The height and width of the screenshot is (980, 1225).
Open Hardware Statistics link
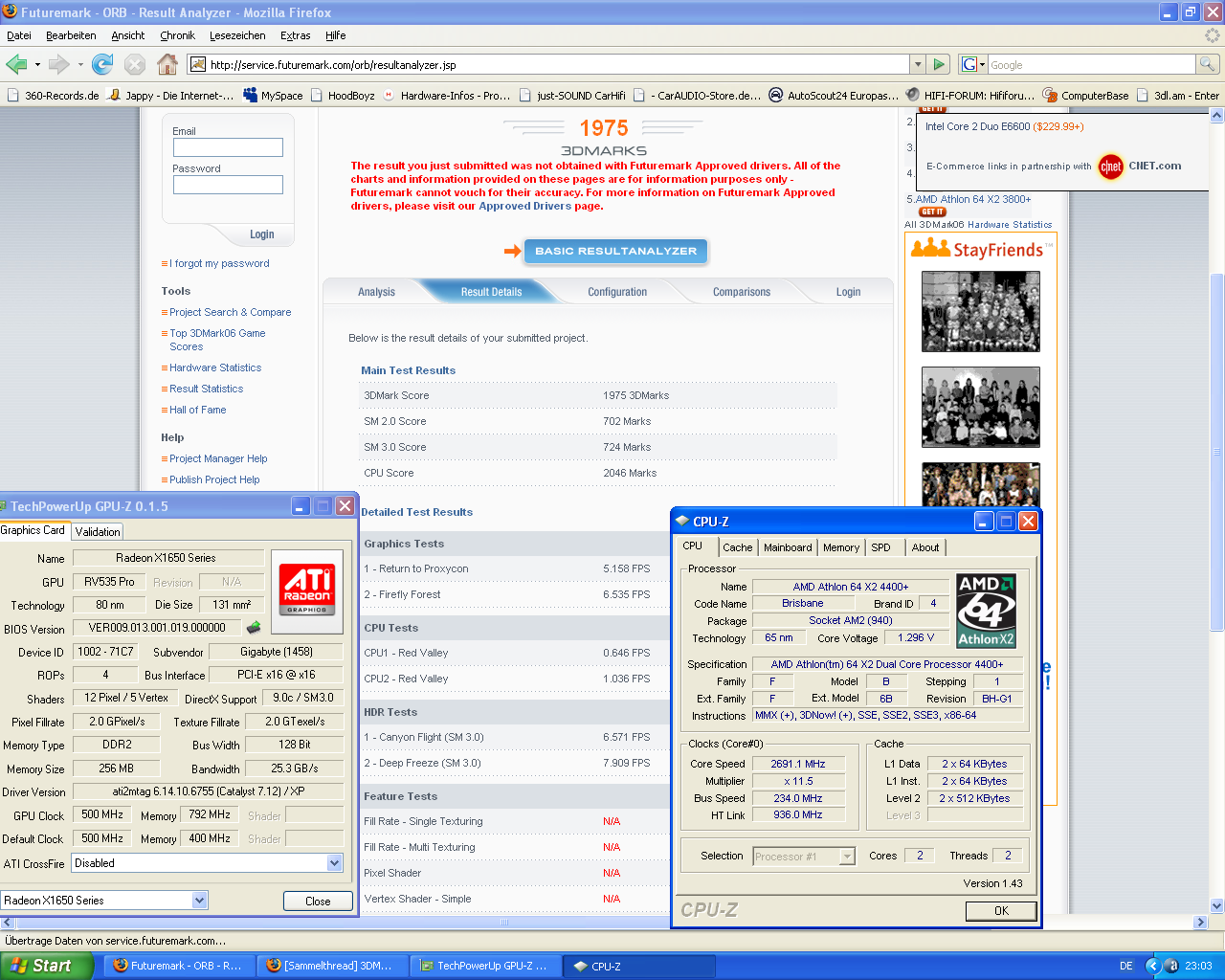pyautogui.click(x=215, y=367)
